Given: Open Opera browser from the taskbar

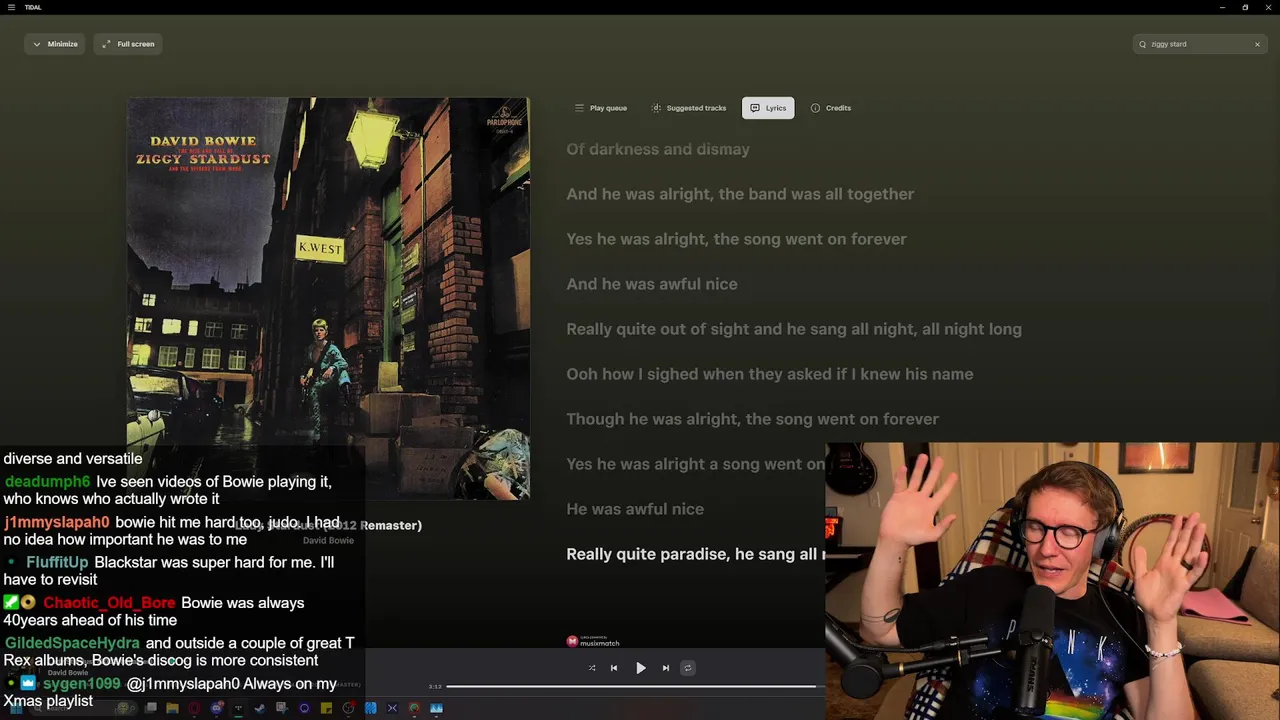Looking at the screenshot, I should [x=194, y=708].
